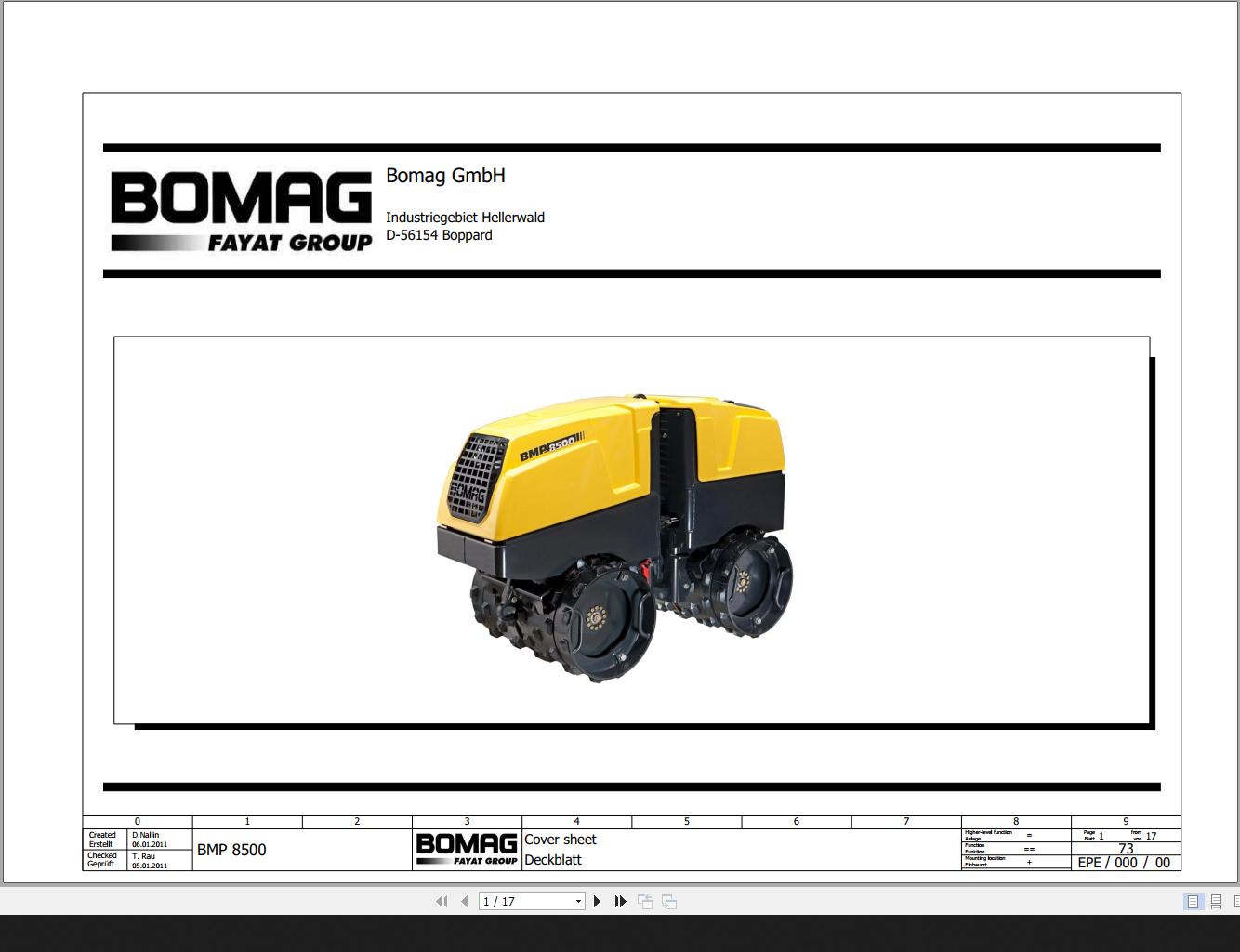Click the checker name T. Rau
The image size is (1240, 952).
click(x=143, y=856)
